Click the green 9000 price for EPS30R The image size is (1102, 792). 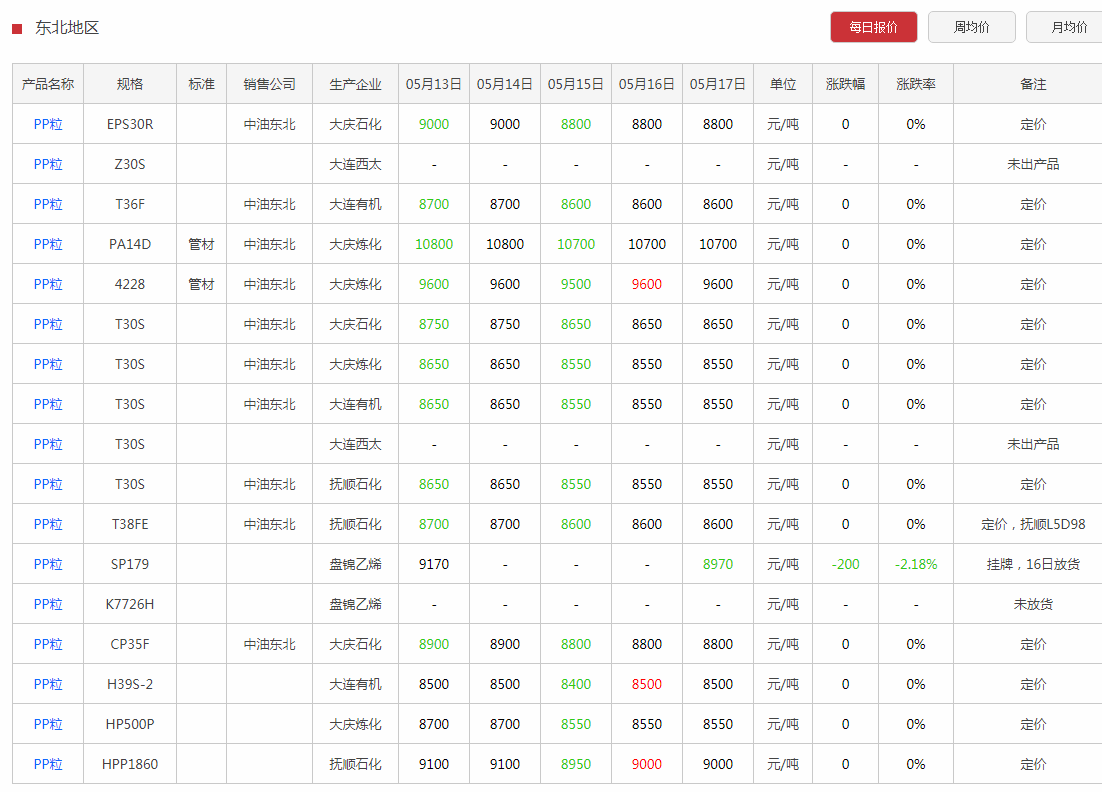[x=434, y=124]
